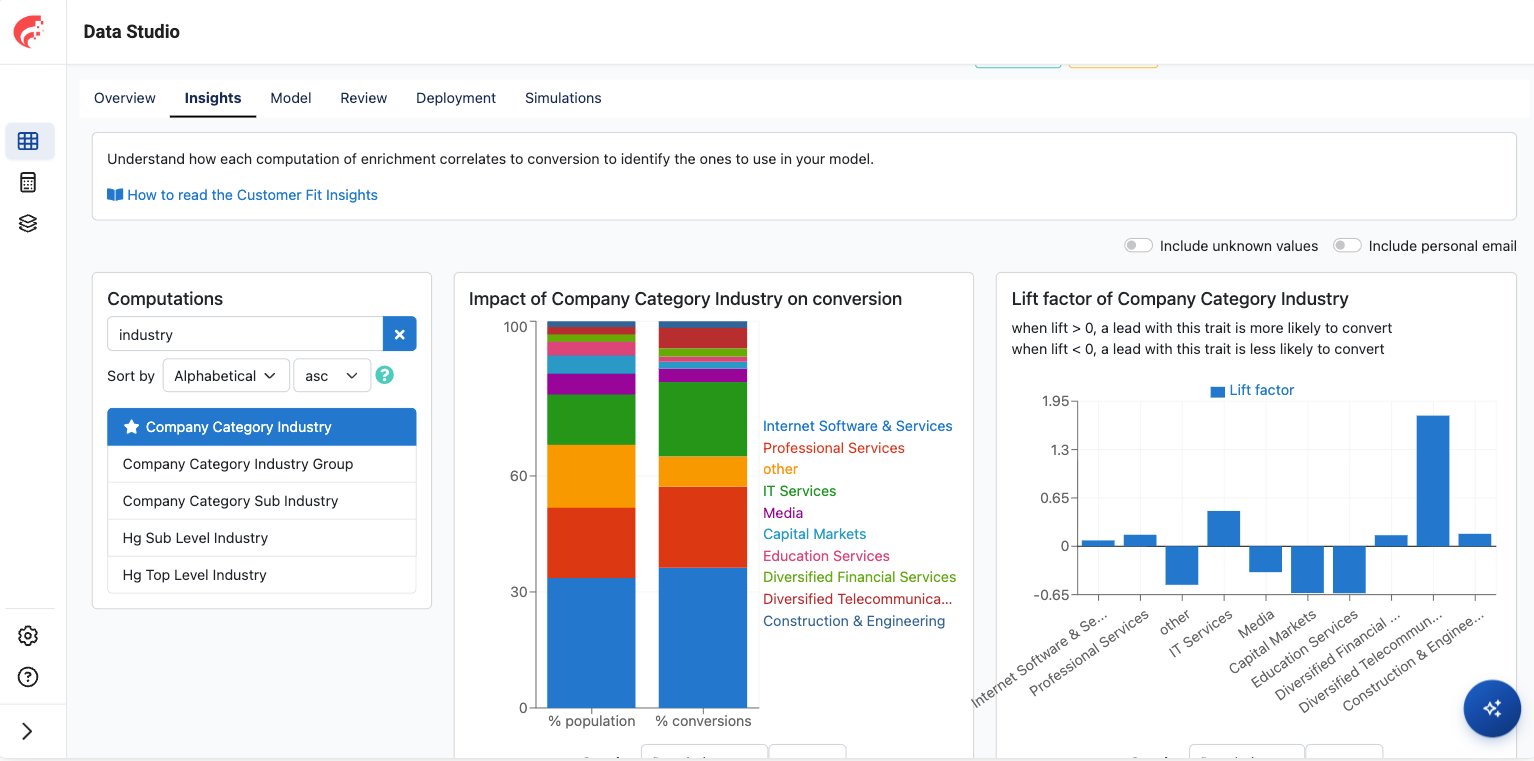
Task: Open How to read the Customer Fit Insights link
Action: pos(252,195)
